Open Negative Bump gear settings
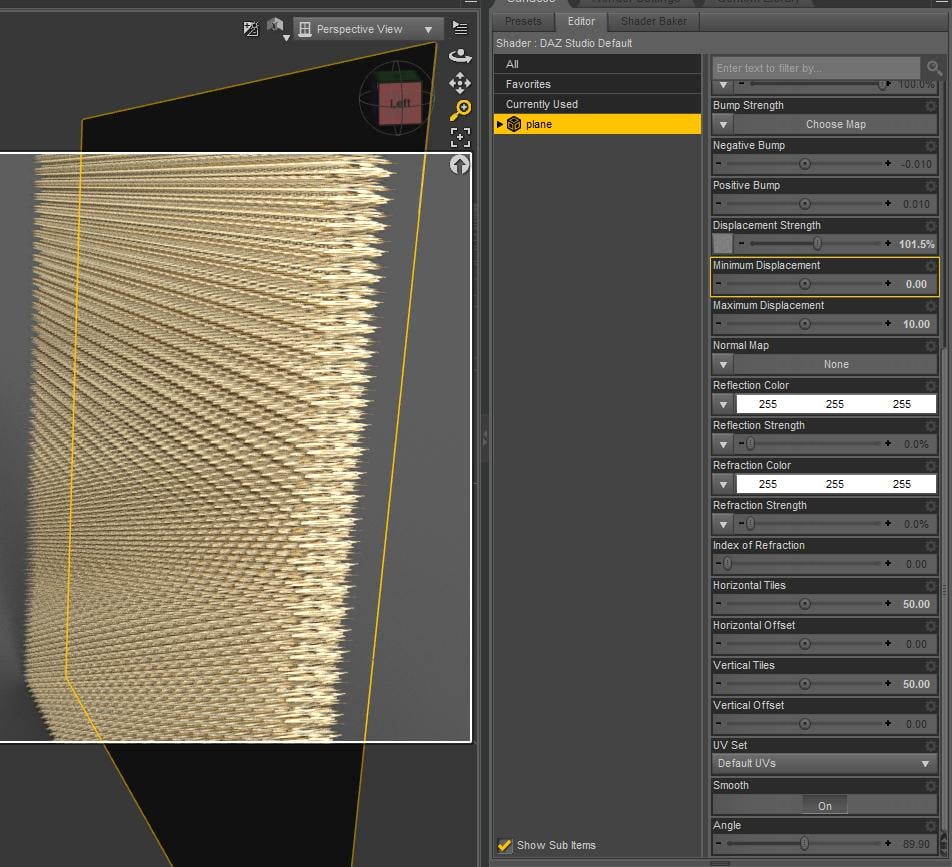 pyautogui.click(x=930, y=146)
